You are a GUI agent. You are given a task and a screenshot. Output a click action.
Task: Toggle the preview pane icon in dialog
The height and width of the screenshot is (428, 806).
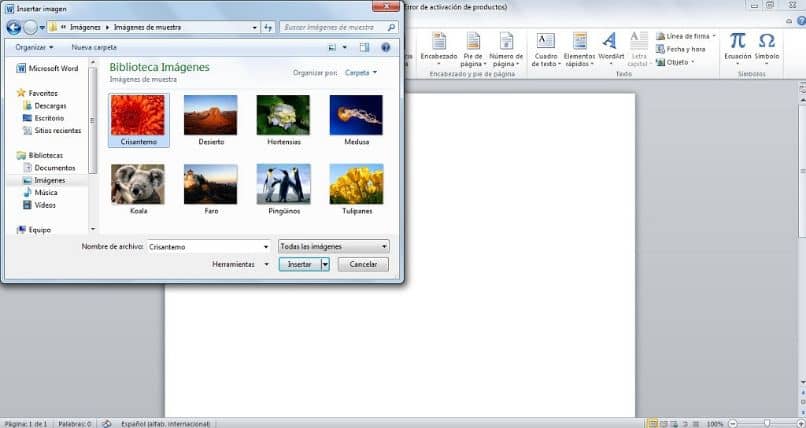point(364,47)
